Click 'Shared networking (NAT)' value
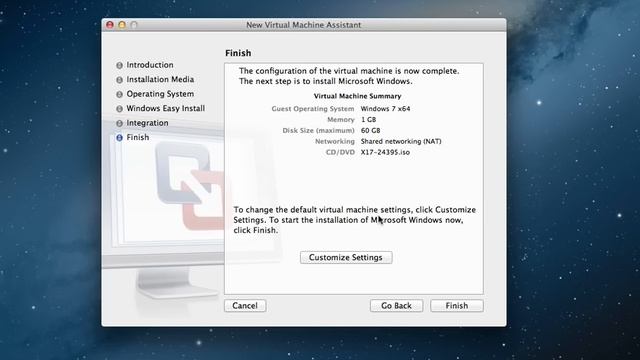640x360 pixels. pyautogui.click(x=401, y=141)
